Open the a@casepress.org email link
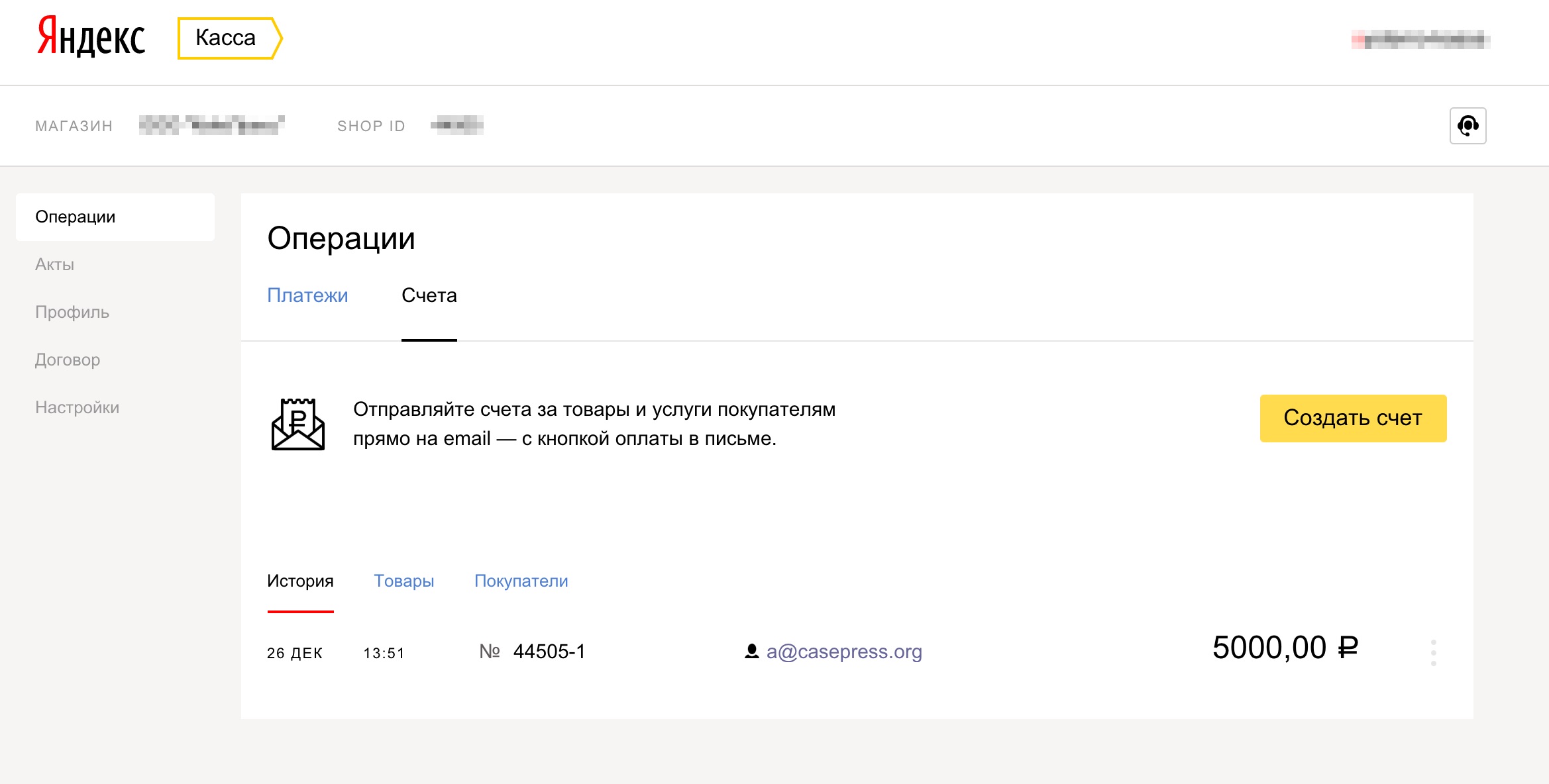 843,652
